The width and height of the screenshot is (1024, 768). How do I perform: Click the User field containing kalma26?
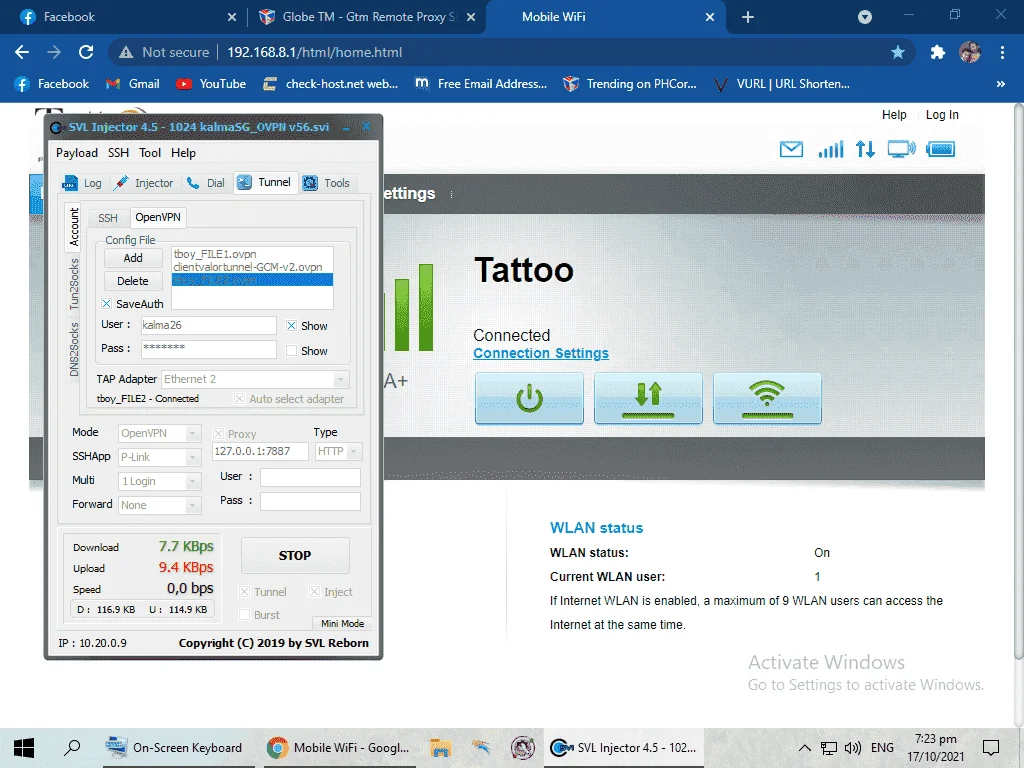click(208, 325)
